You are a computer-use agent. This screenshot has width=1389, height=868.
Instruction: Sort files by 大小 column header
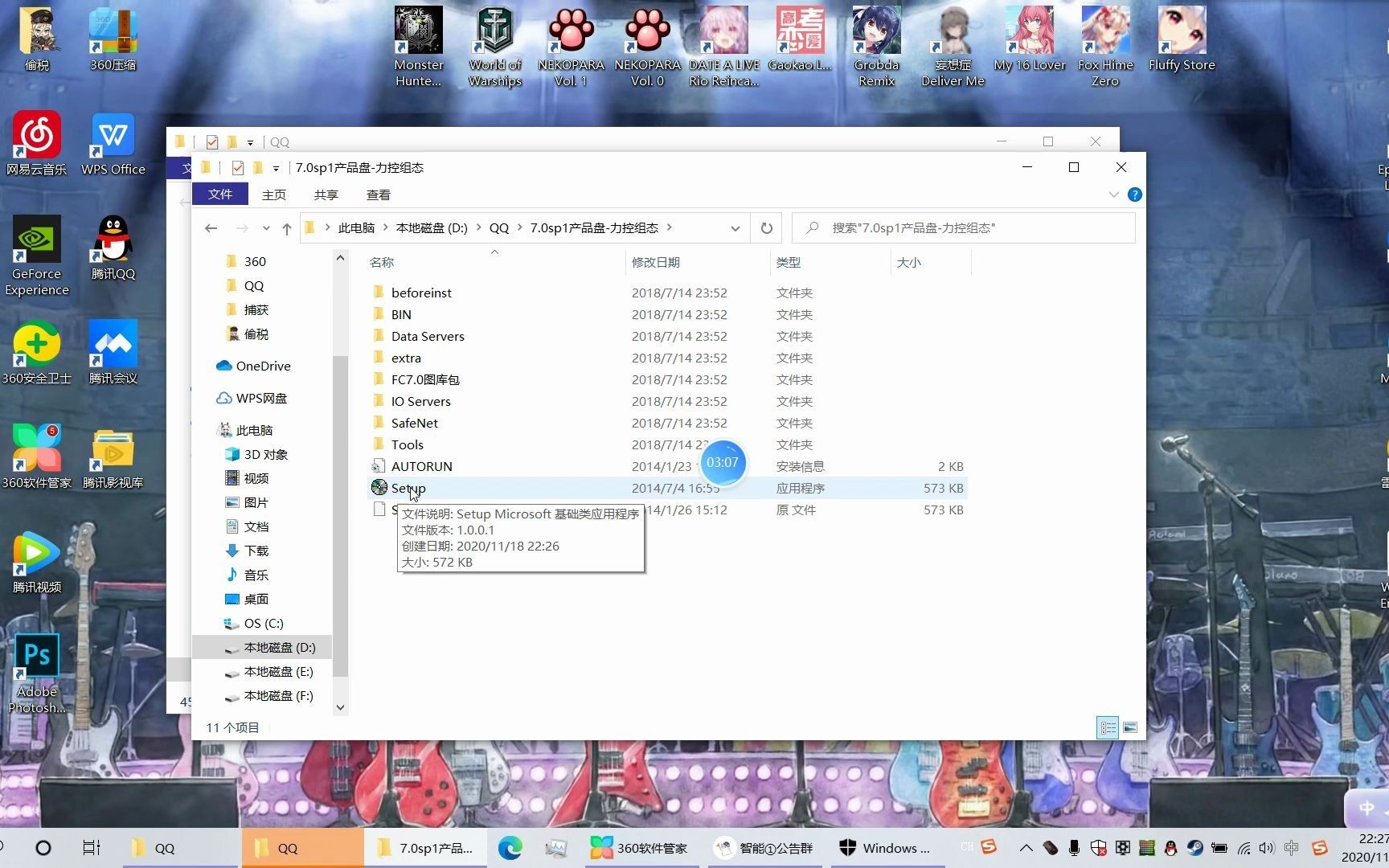pyautogui.click(x=931, y=262)
